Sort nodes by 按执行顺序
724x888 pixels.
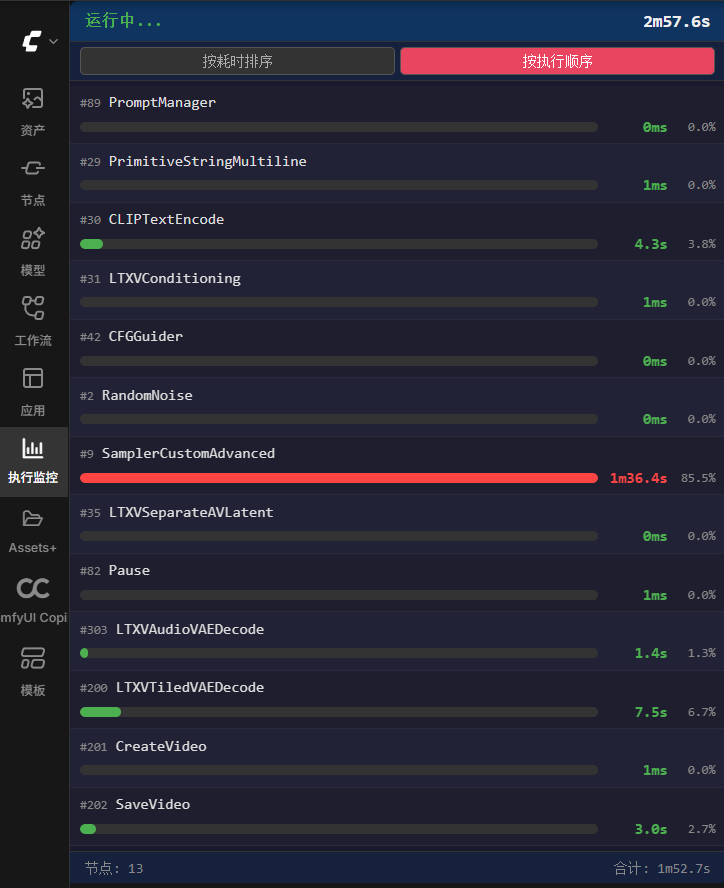click(x=557, y=61)
